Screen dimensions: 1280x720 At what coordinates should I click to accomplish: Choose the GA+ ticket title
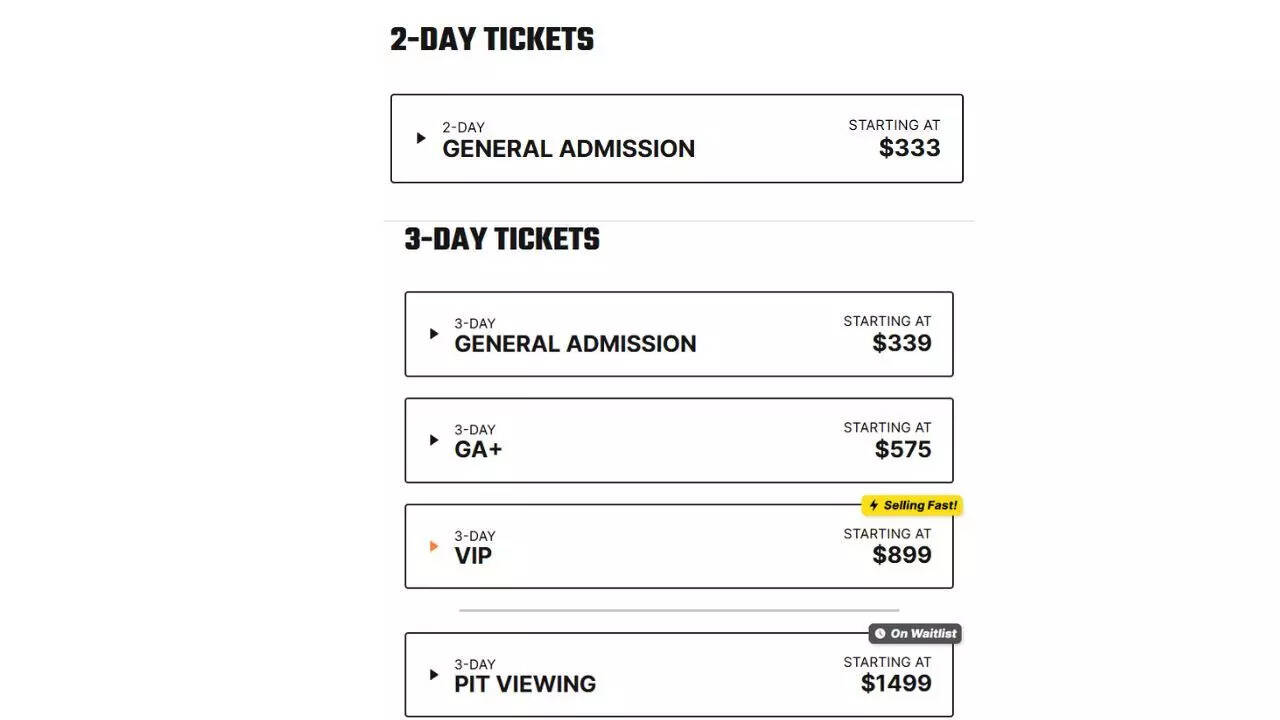click(x=478, y=450)
